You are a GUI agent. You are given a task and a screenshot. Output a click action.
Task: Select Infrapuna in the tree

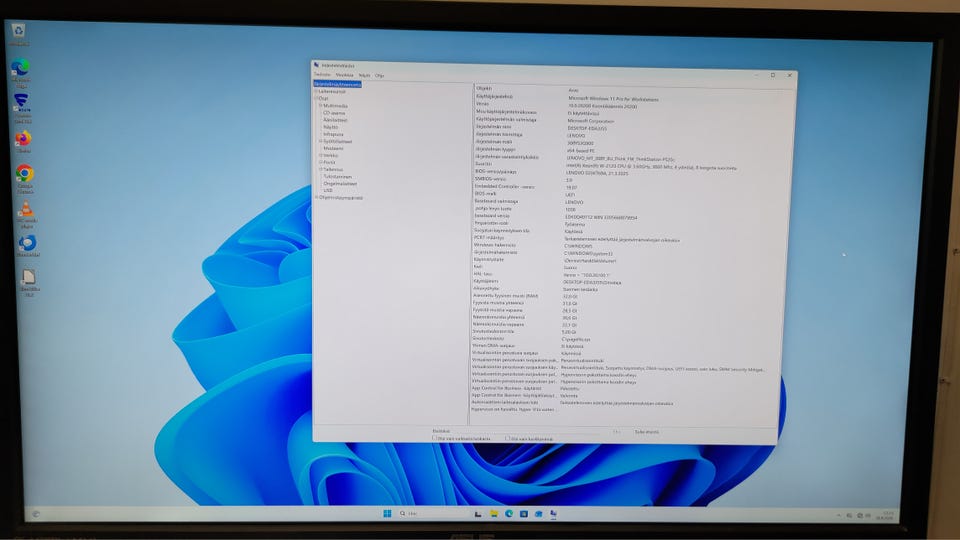pyautogui.click(x=334, y=134)
